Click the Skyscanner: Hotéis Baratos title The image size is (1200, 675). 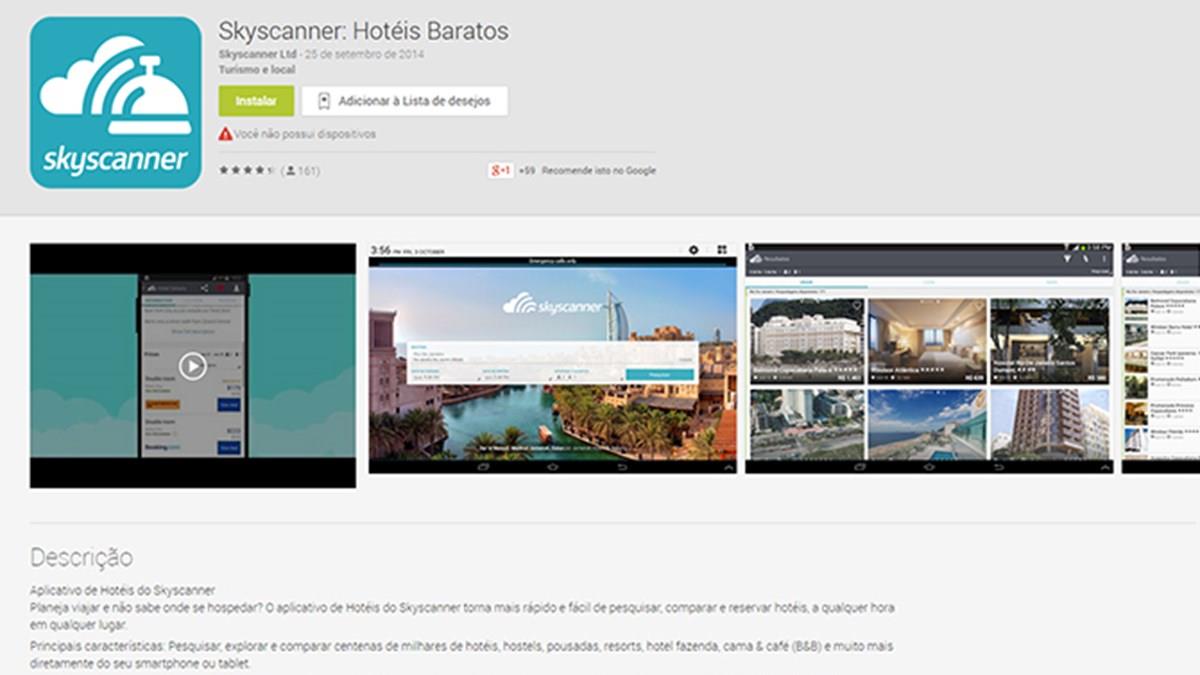(364, 30)
